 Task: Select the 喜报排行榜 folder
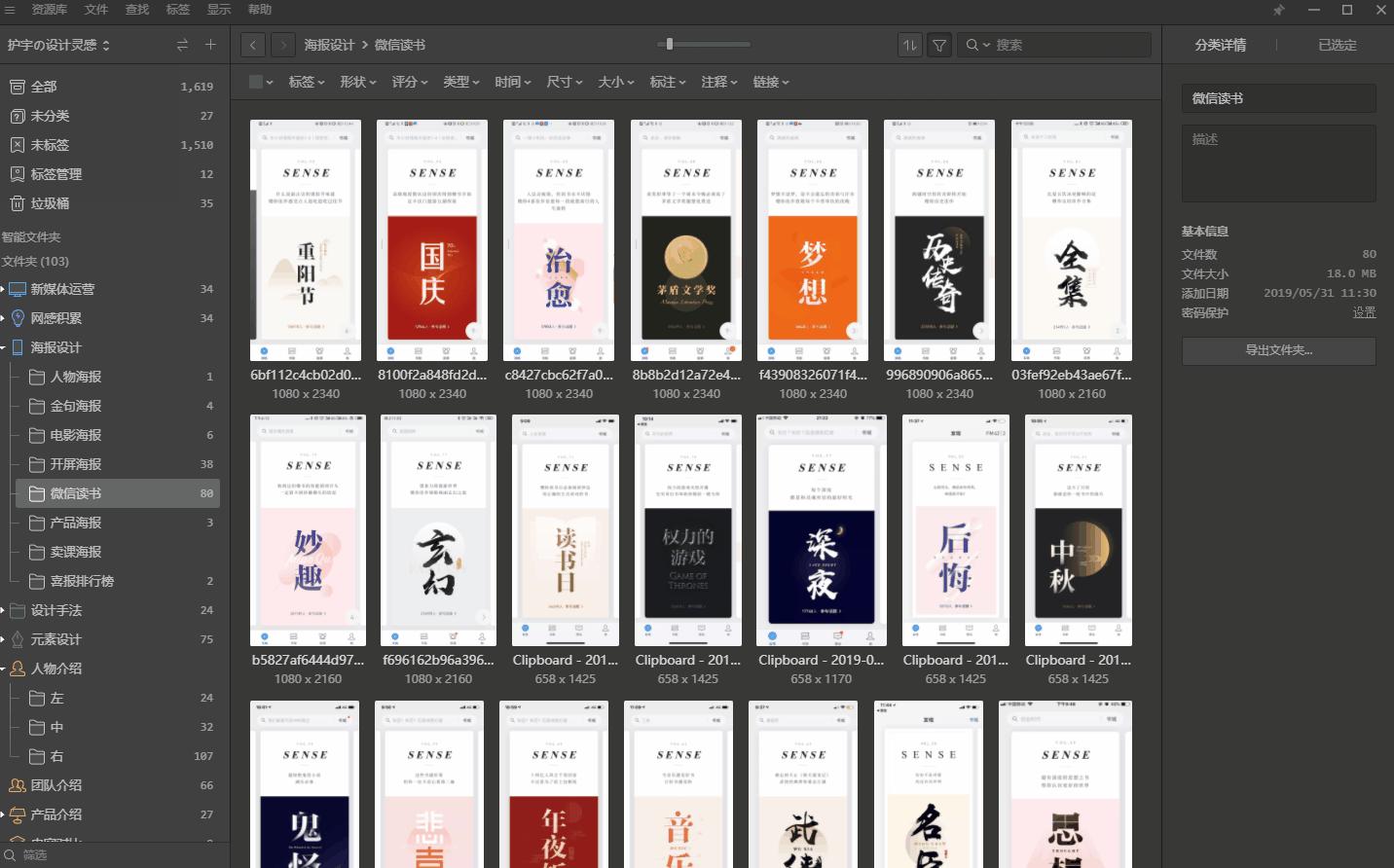point(119,581)
